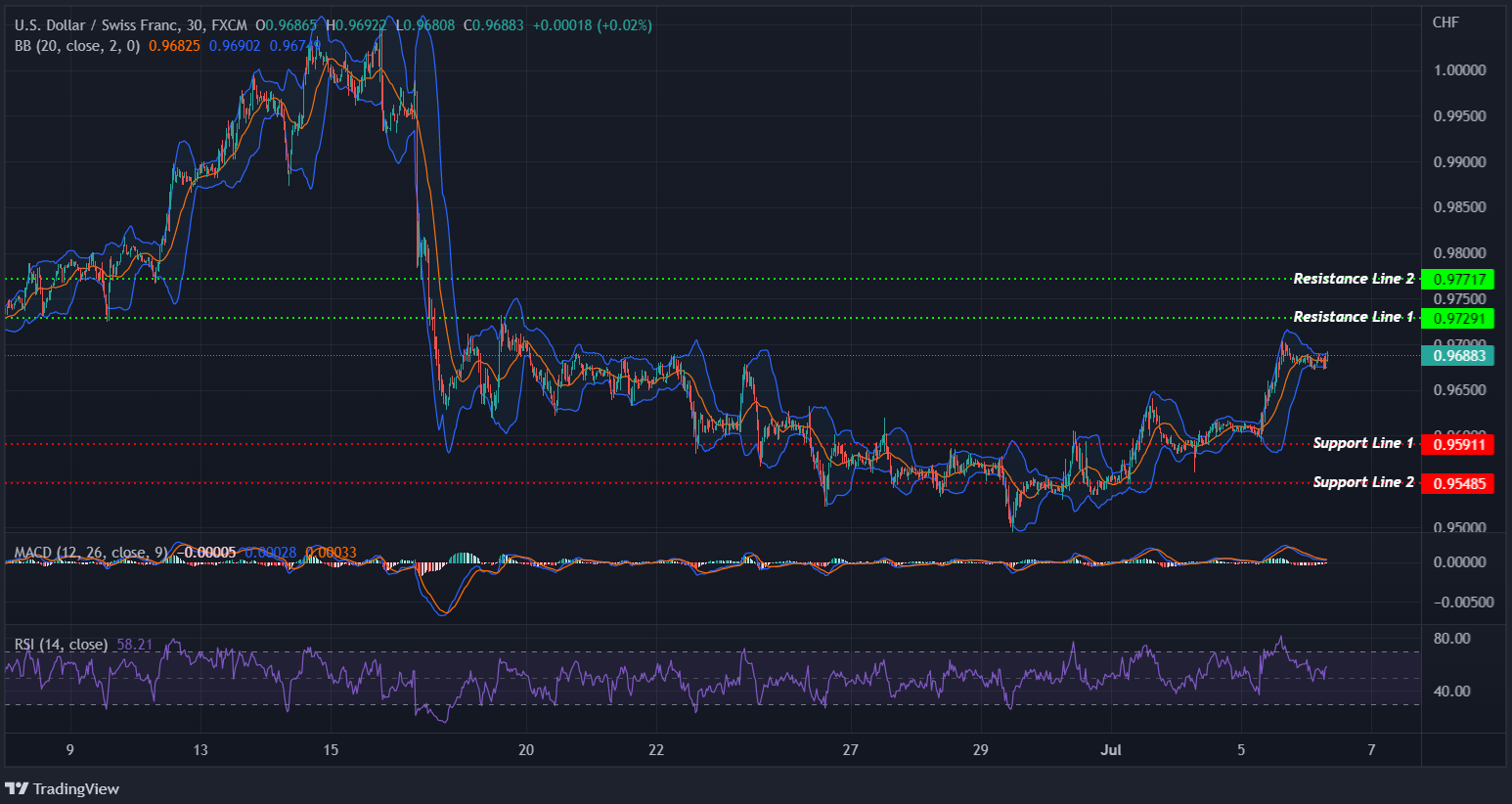The height and width of the screenshot is (804, 1512).
Task: Click the CHF label atop the price scale
Action: click(x=1444, y=22)
